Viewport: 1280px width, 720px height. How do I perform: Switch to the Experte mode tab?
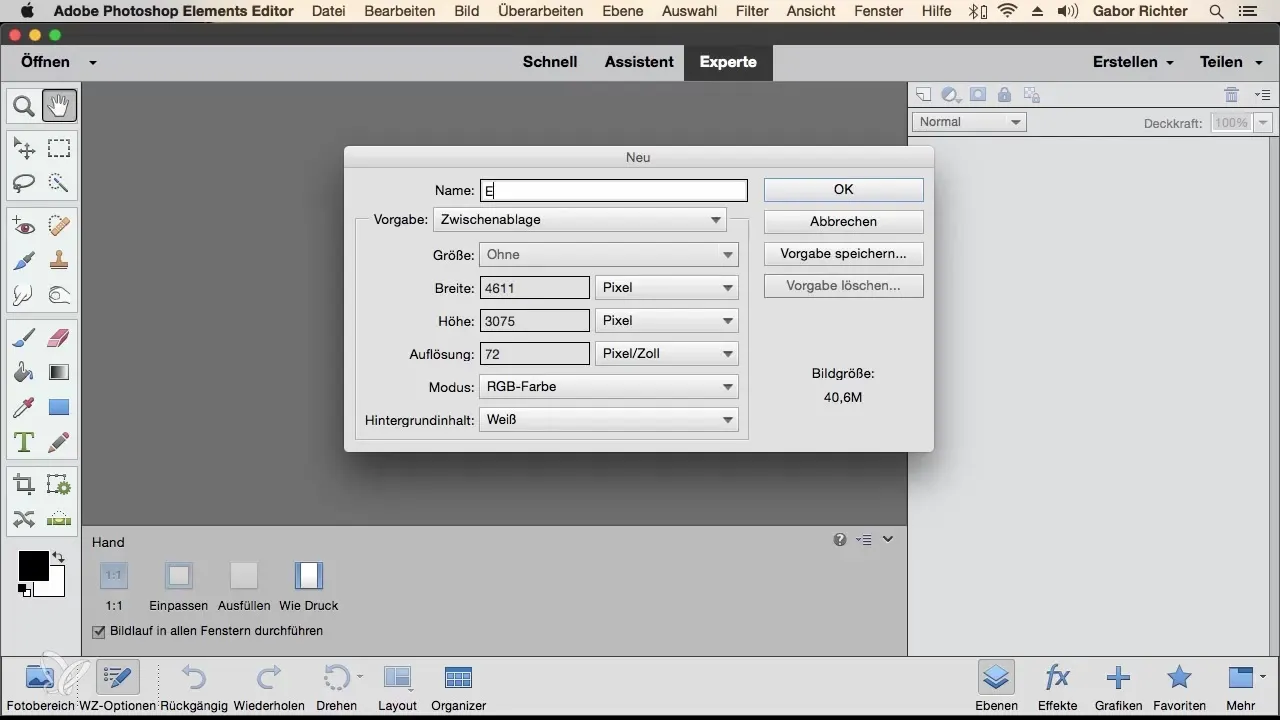728,62
